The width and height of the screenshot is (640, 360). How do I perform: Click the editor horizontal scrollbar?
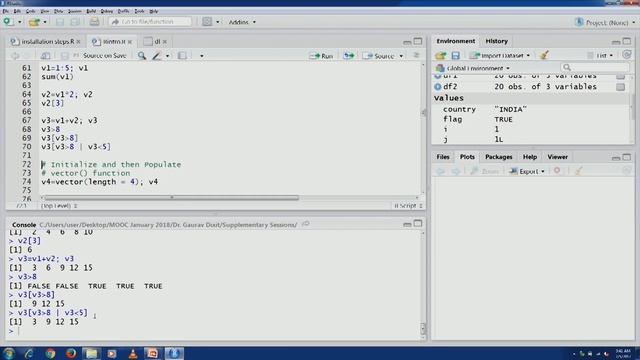tap(171, 198)
